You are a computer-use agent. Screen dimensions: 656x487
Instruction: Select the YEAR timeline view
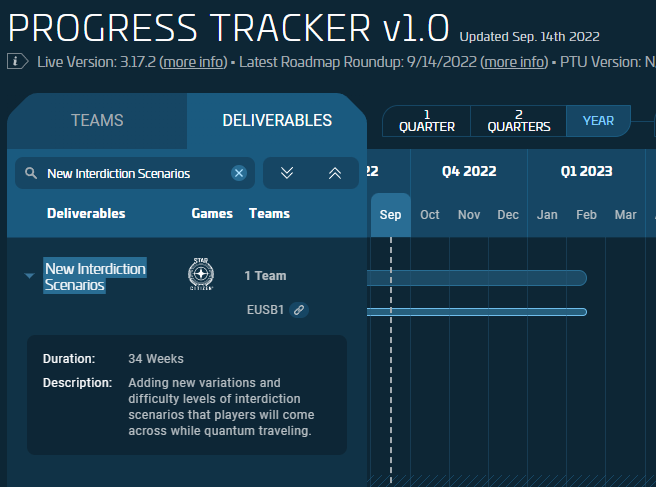[x=598, y=121]
